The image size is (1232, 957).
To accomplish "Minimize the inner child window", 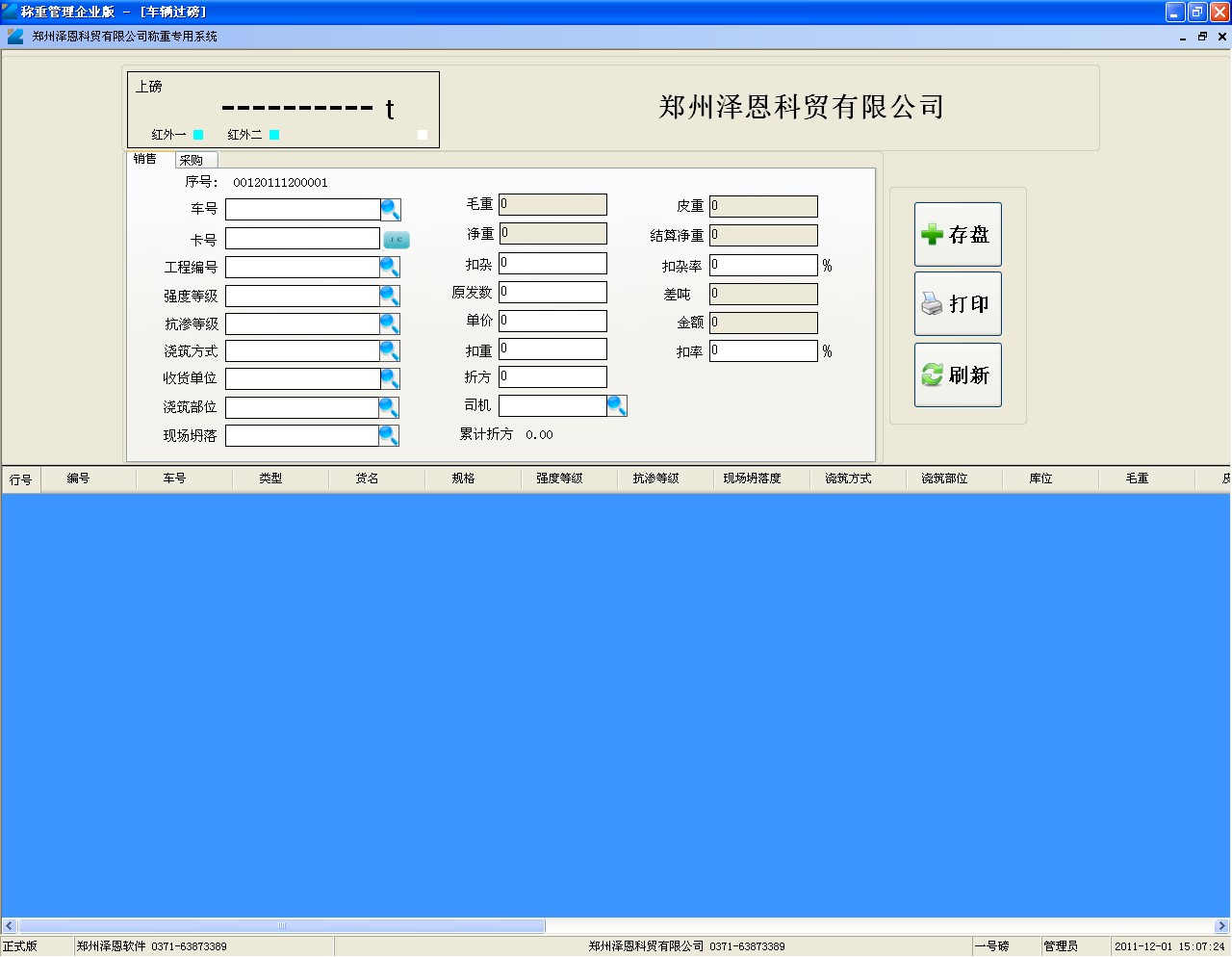I will pyautogui.click(x=1183, y=37).
